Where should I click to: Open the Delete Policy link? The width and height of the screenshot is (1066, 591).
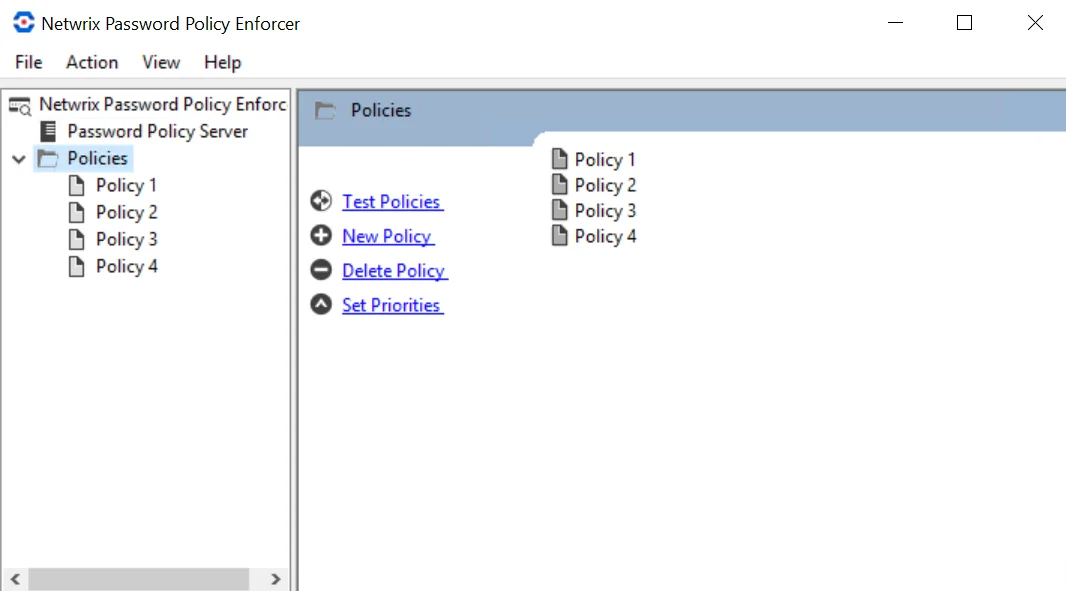[394, 271]
